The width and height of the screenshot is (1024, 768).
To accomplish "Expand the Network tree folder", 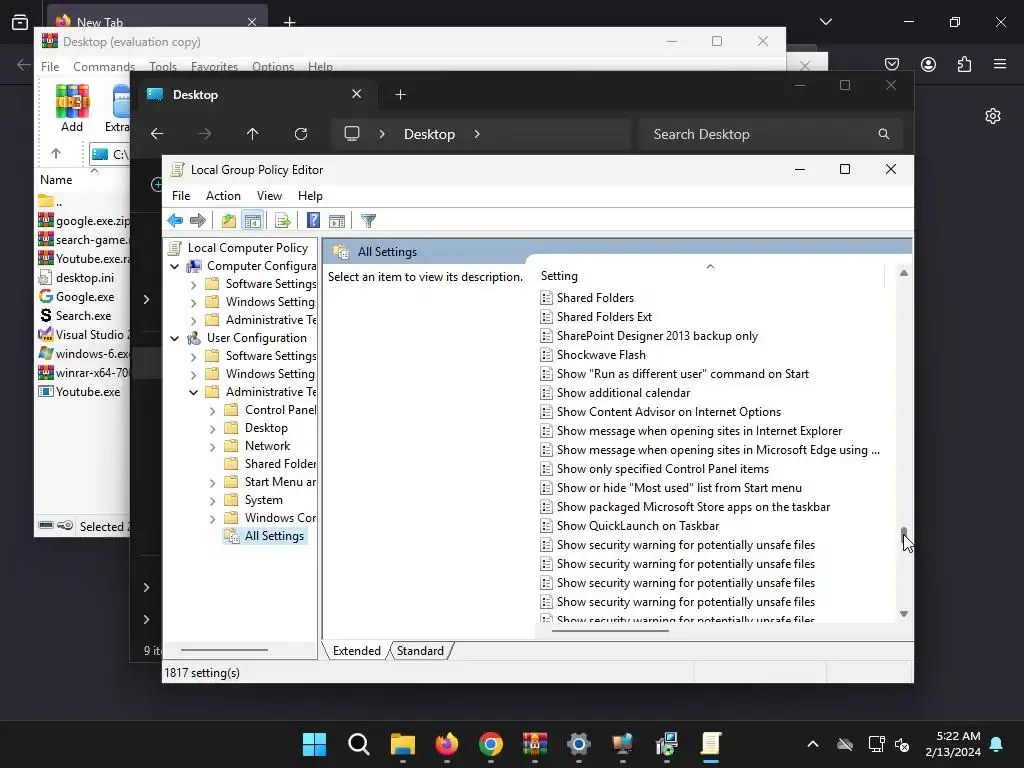I will (212, 447).
